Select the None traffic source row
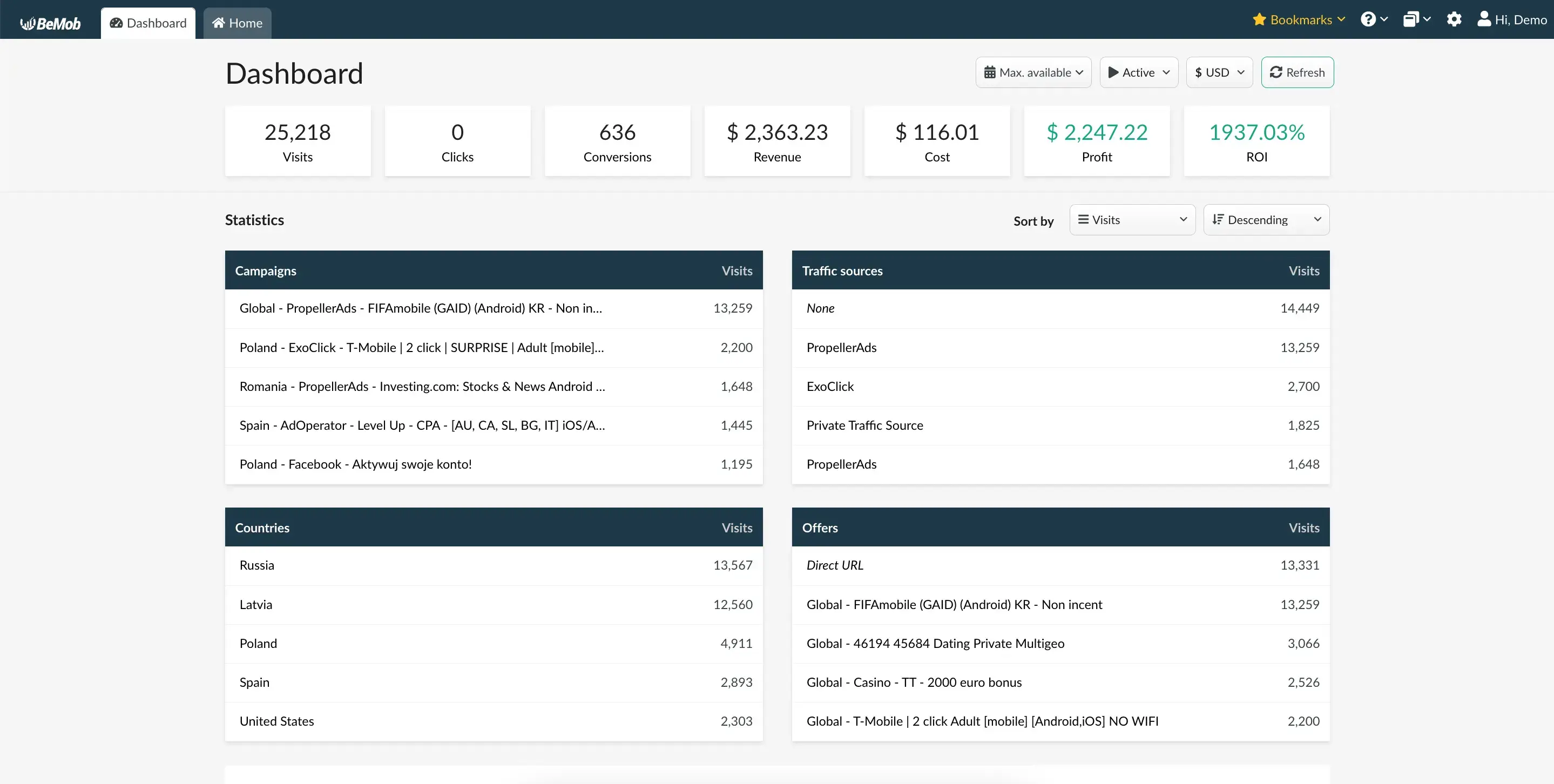 [1061, 308]
